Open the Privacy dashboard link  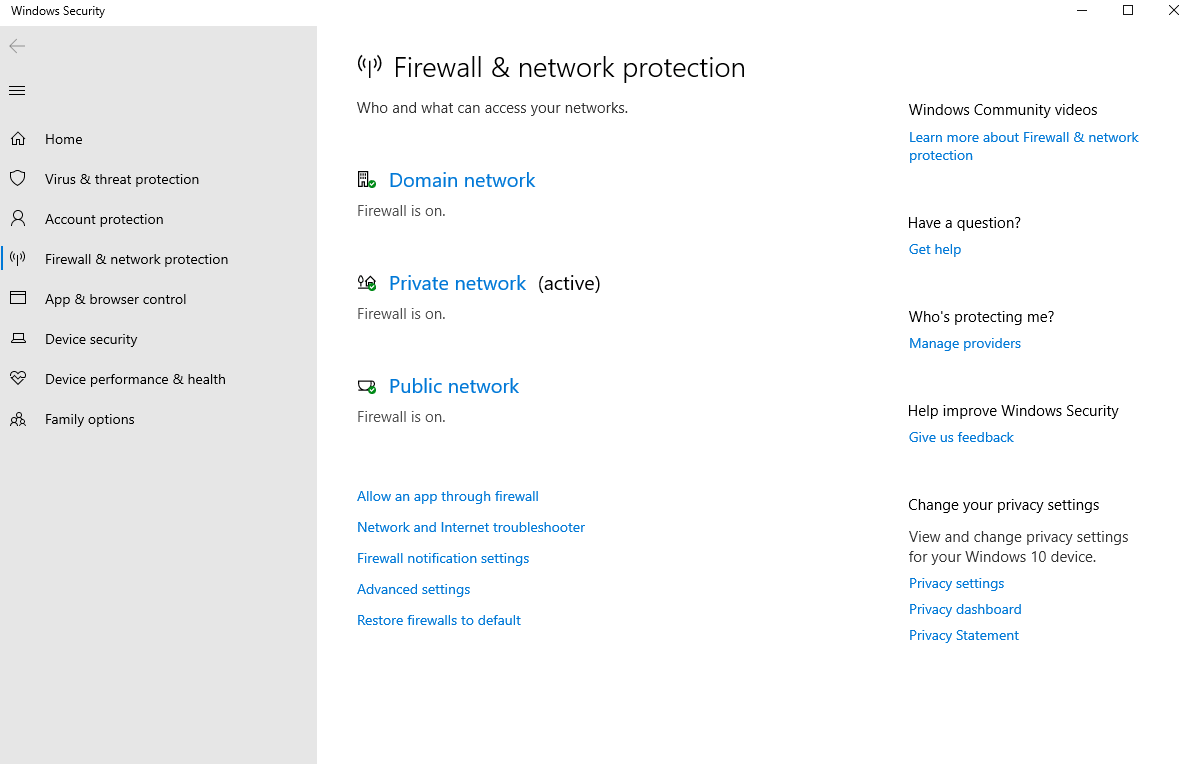click(964, 609)
